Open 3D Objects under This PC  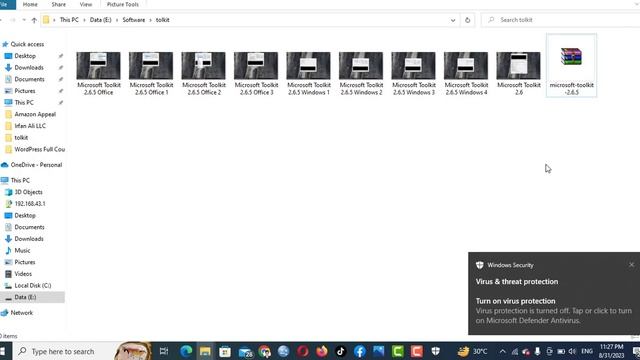point(28,192)
